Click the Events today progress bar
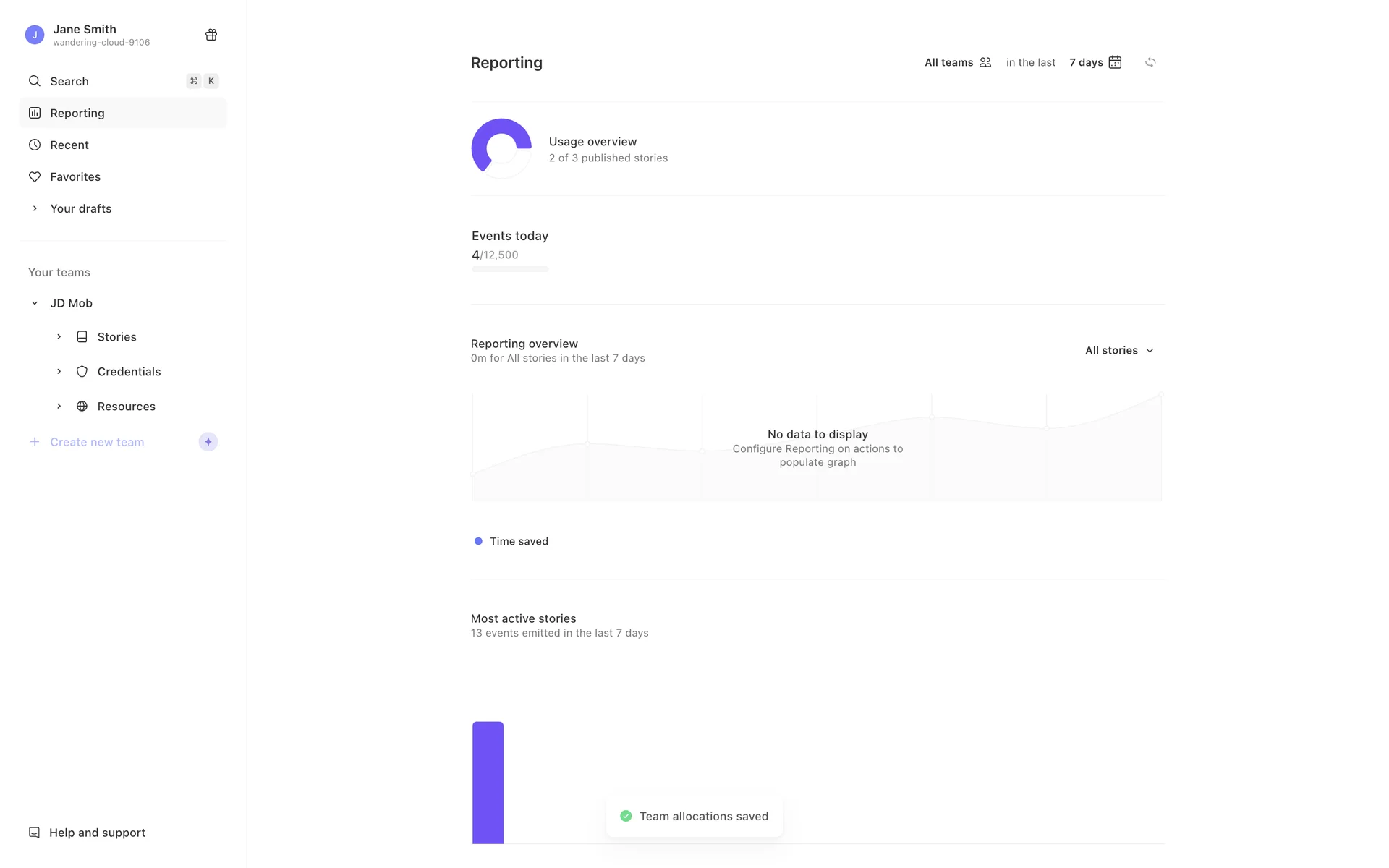The height and width of the screenshot is (868, 1389). pyautogui.click(x=510, y=269)
